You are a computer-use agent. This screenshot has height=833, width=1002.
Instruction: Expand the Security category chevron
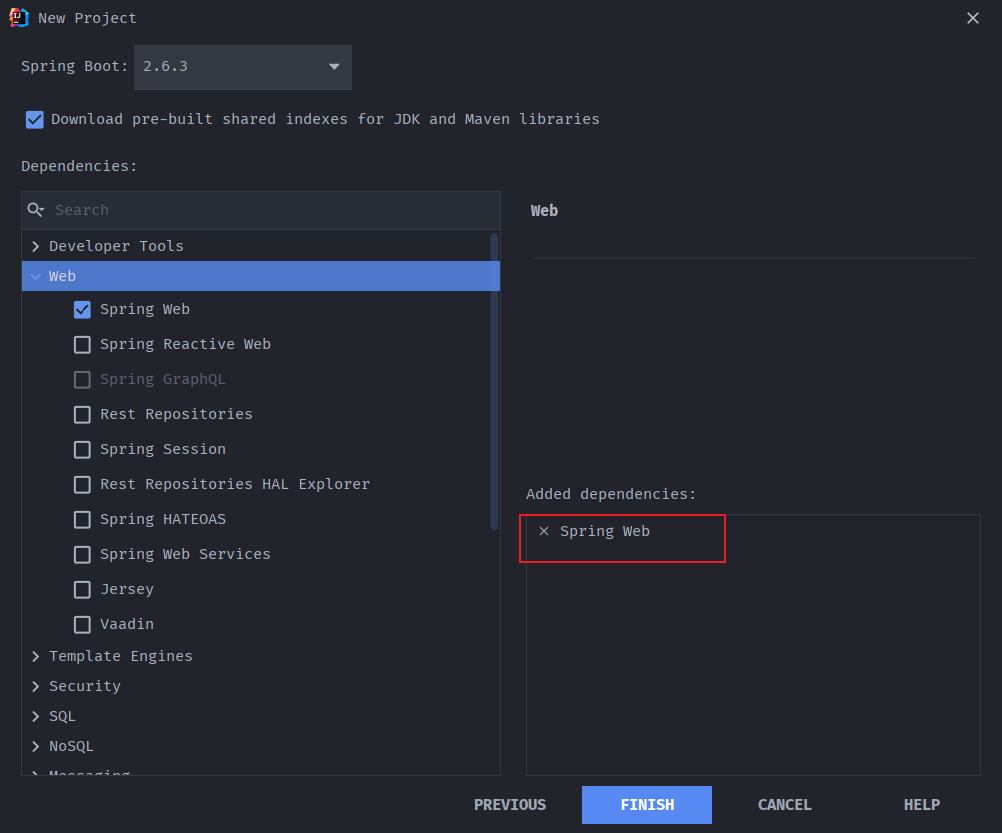point(36,686)
